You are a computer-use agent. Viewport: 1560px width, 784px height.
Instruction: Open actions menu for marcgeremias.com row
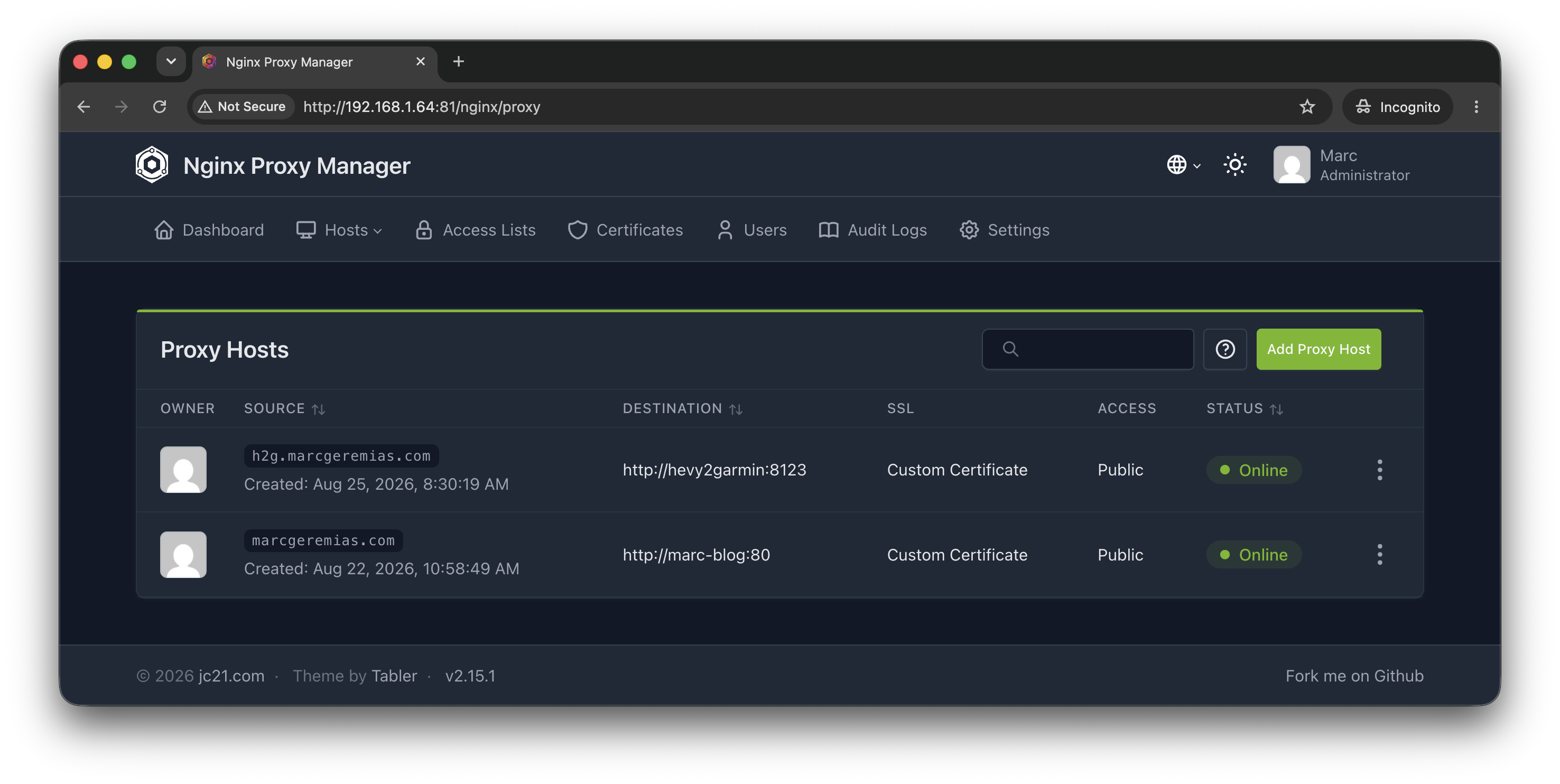pos(1379,555)
